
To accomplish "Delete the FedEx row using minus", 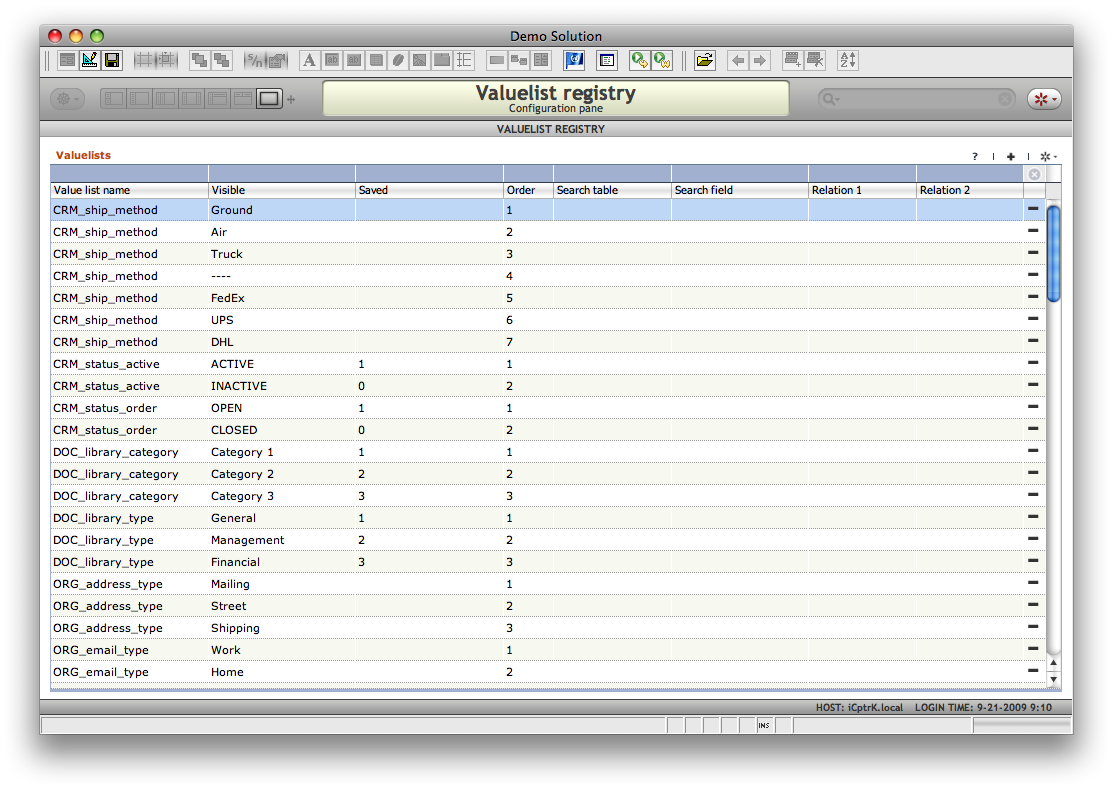I will [x=1033, y=297].
